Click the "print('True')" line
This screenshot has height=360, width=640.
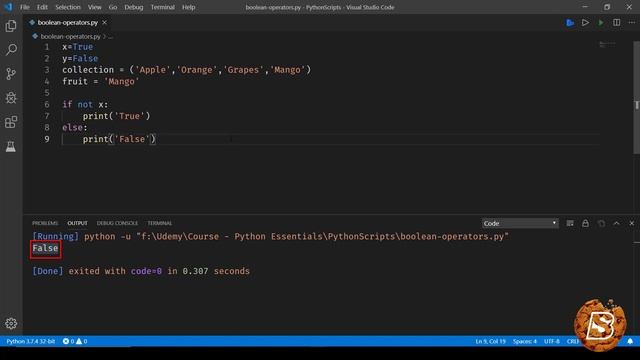pos(116,116)
